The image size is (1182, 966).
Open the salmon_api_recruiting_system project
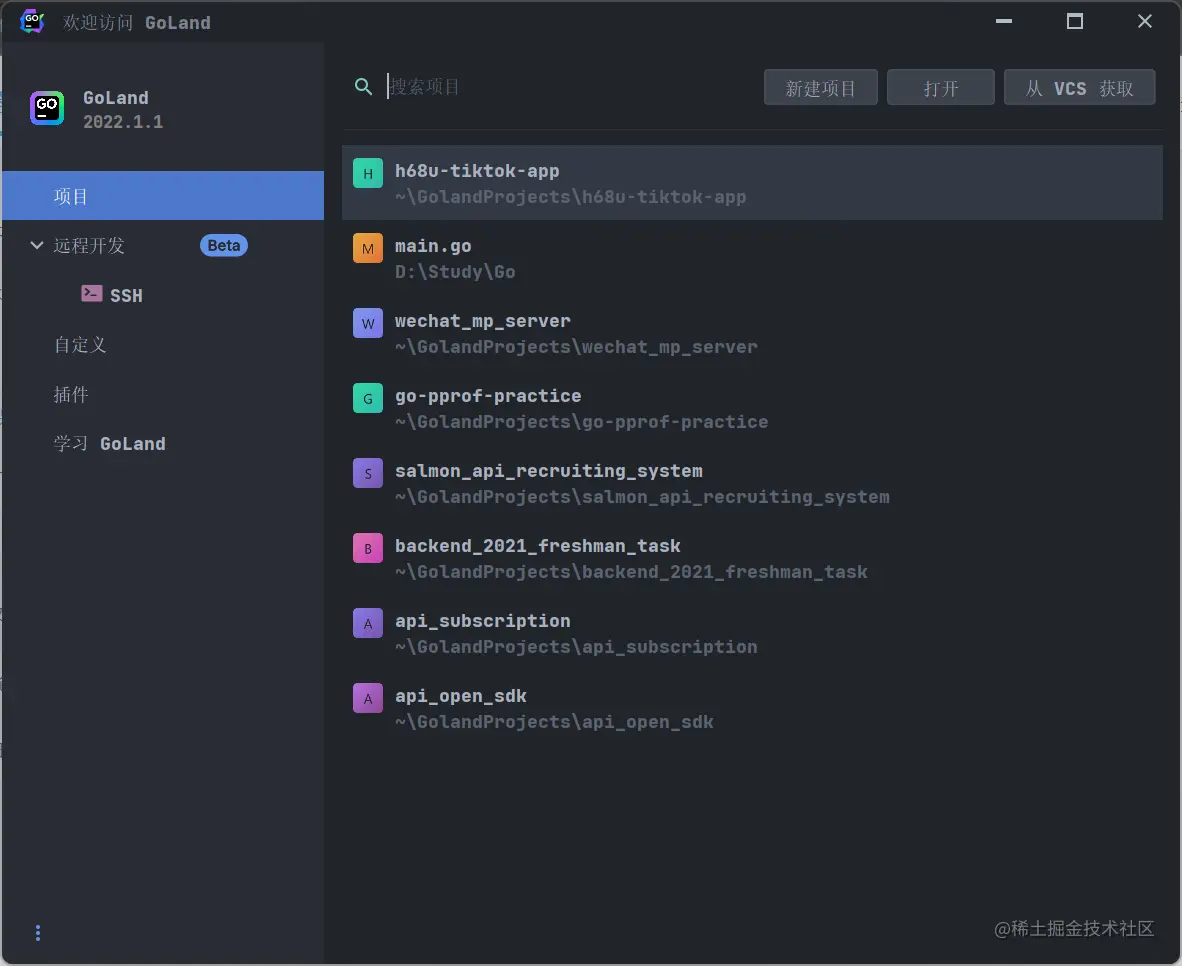click(752, 483)
